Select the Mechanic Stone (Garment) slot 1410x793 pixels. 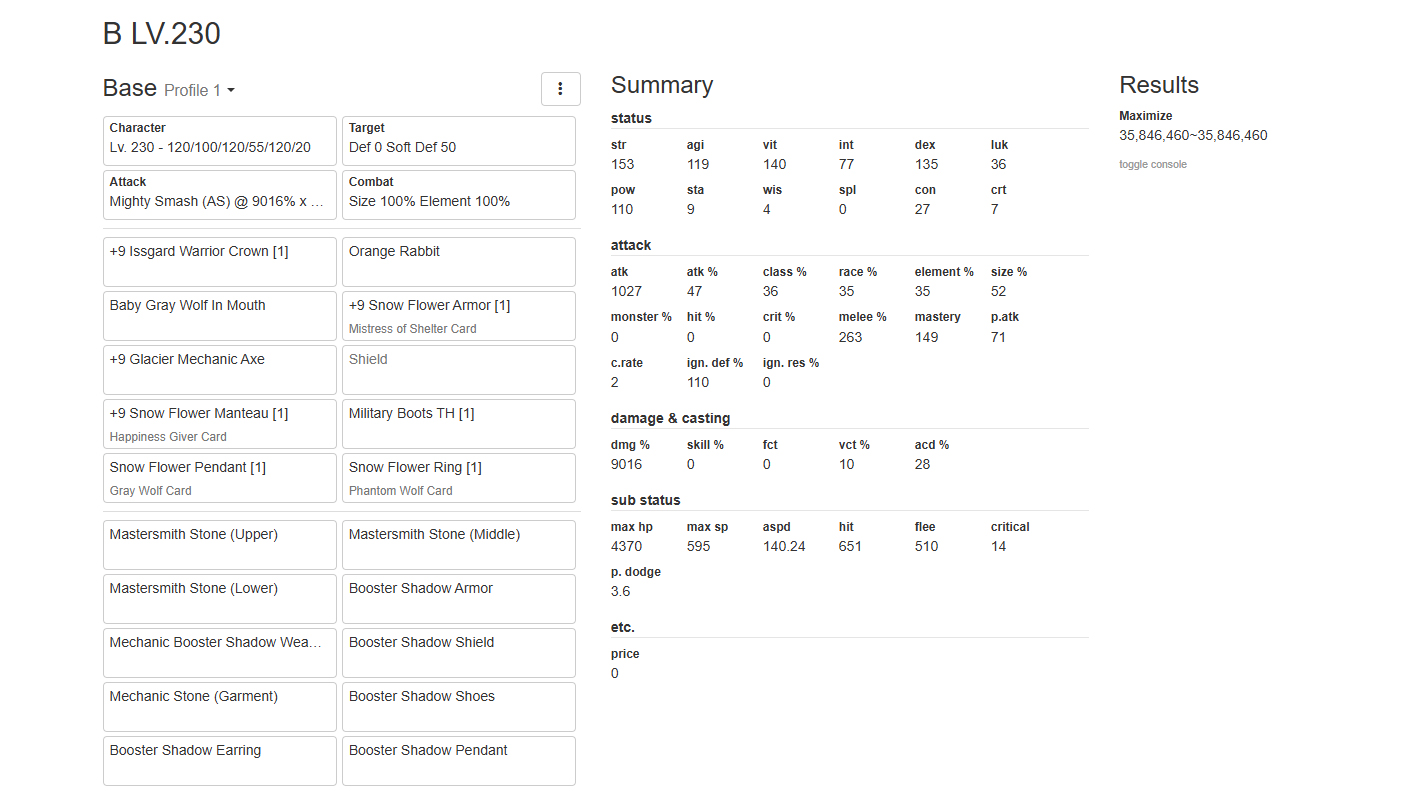pyautogui.click(x=219, y=706)
